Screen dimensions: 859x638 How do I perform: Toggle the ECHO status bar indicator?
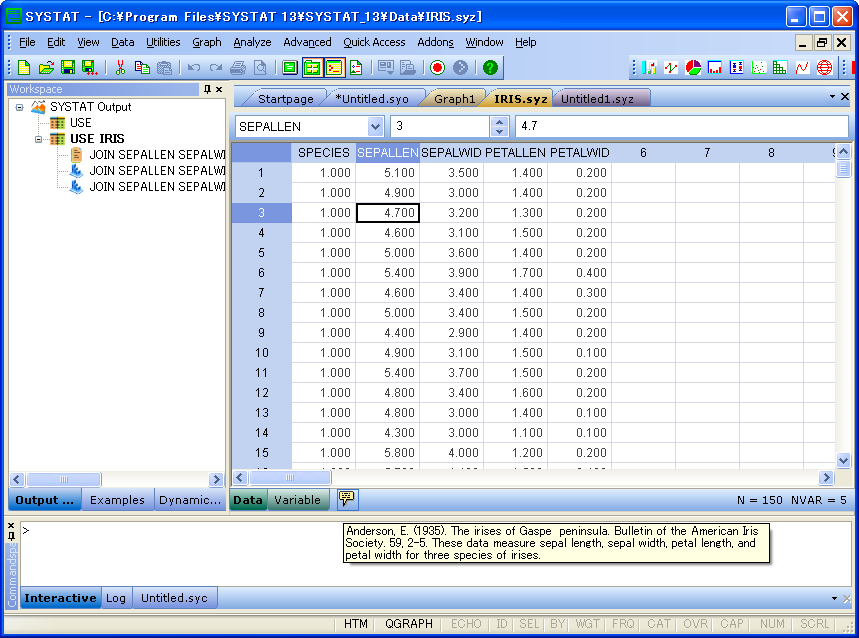point(466,624)
